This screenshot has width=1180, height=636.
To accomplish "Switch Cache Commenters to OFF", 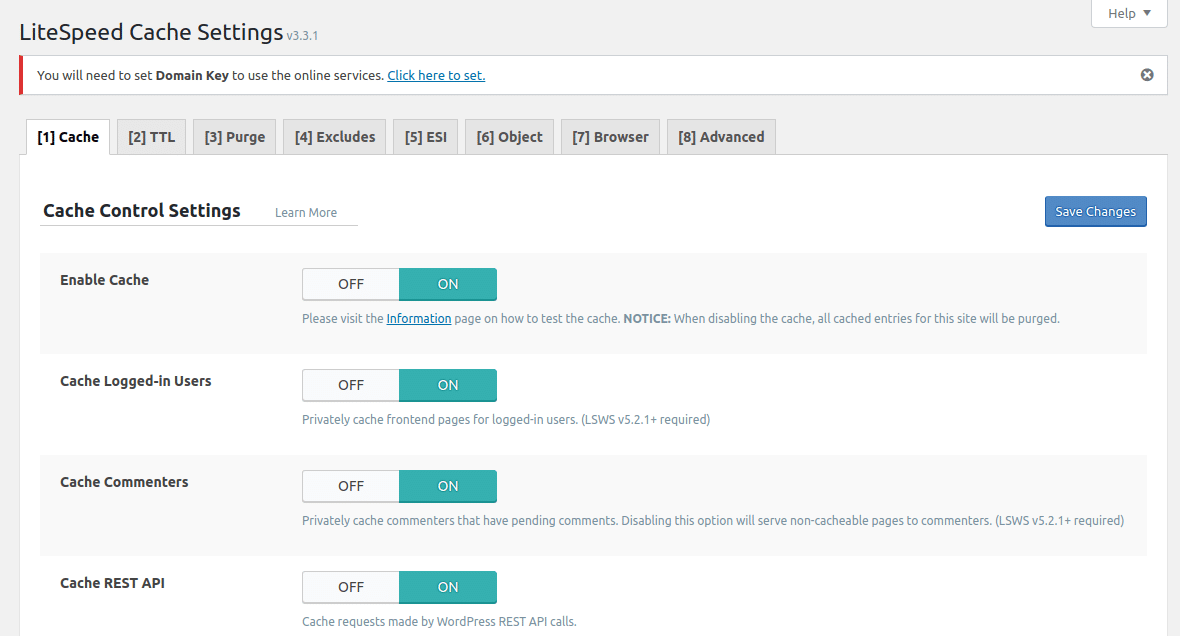I will point(351,486).
